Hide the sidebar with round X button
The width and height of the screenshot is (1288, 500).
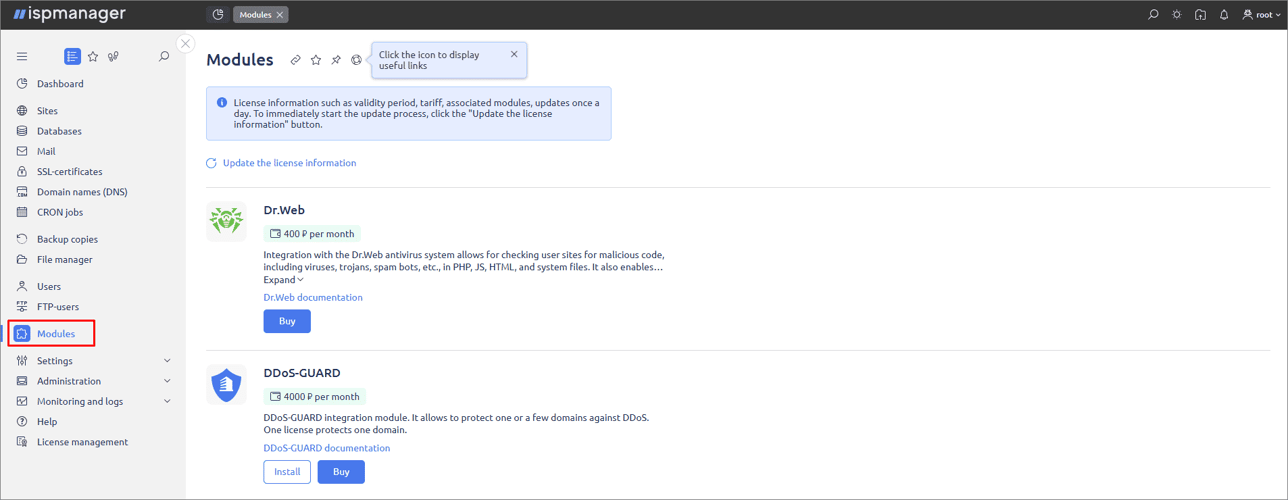(x=186, y=44)
